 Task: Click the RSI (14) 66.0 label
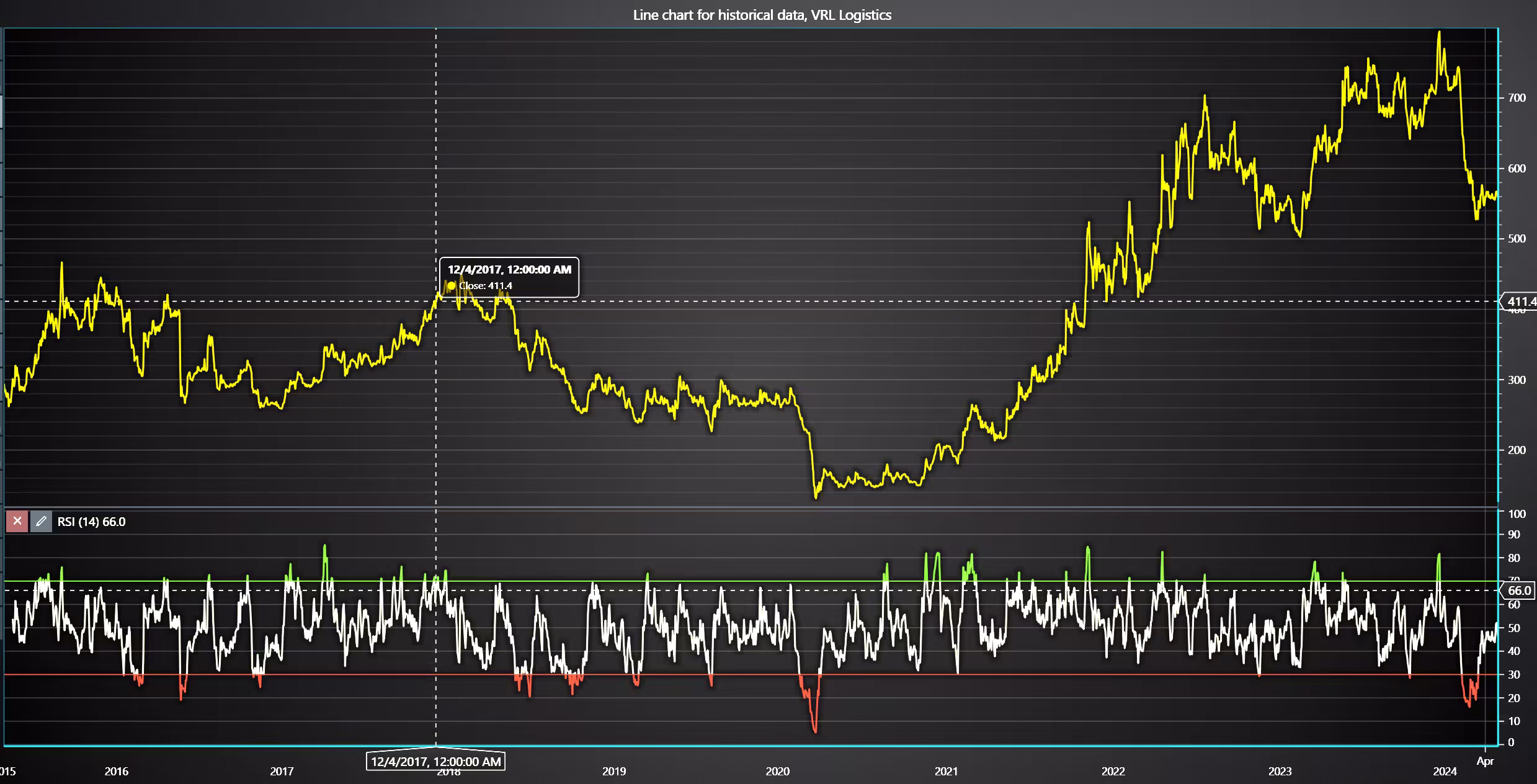tap(91, 522)
